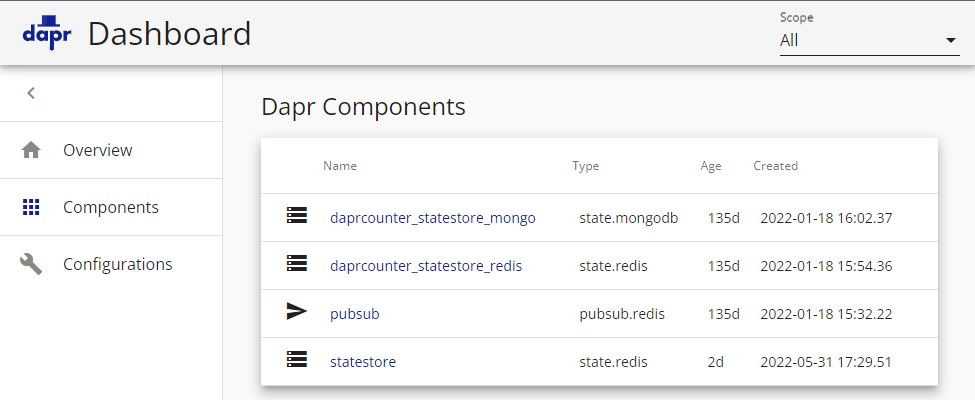Image resolution: width=975 pixels, height=400 pixels.
Task: Click the Overview home icon
Action: (x=31, y=150)
